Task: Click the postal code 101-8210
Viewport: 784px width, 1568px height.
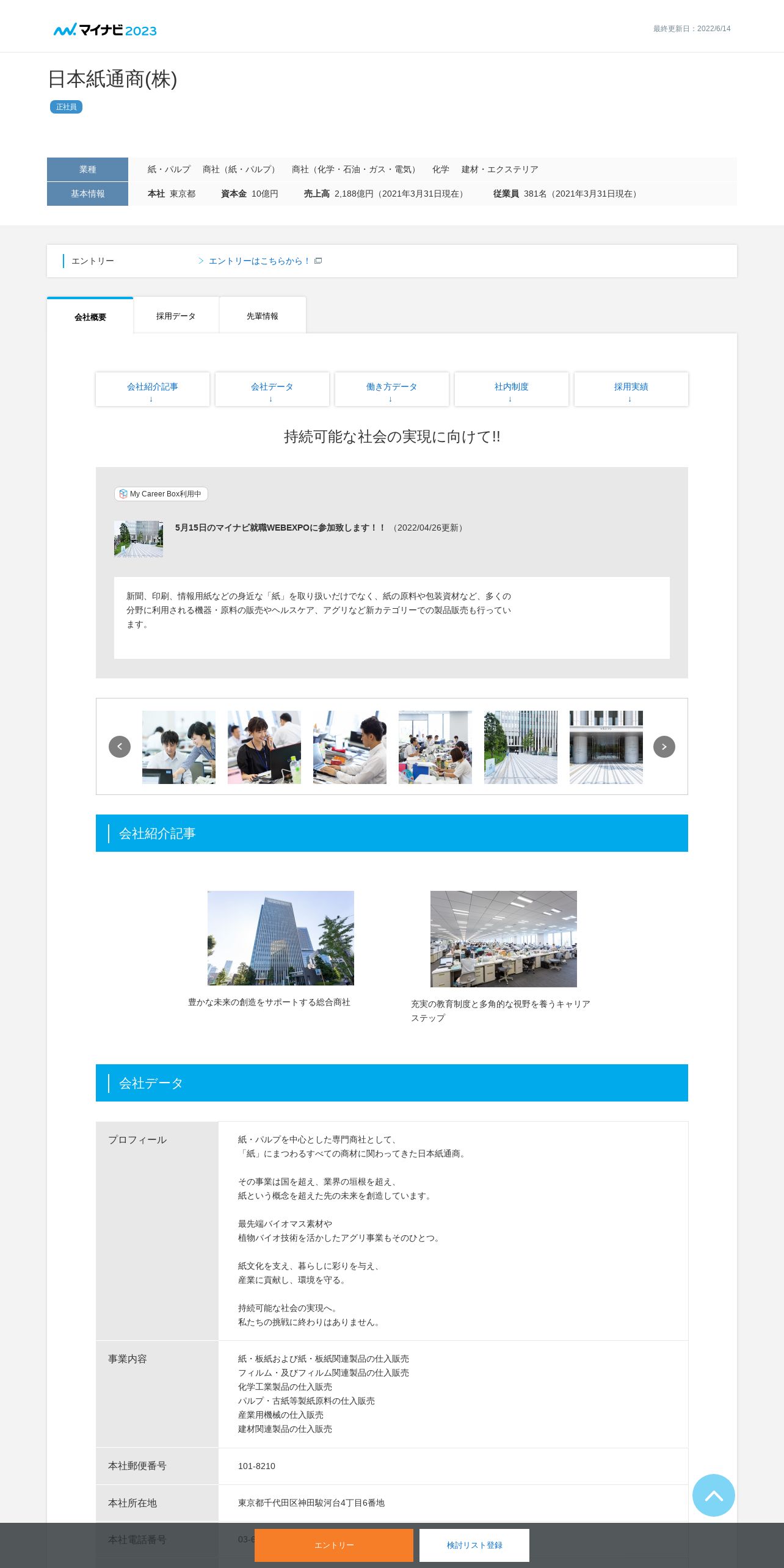Action: pyautogui.click(x=256, y=1466)
